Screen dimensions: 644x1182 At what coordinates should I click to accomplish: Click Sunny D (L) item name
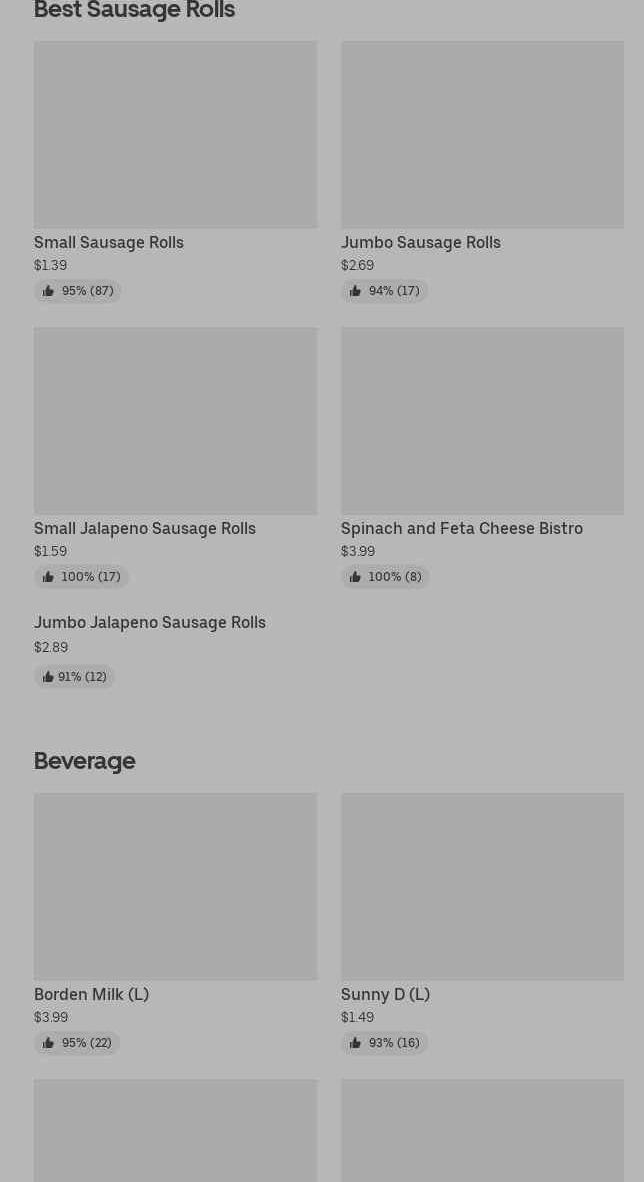click(x=385, y=994)
